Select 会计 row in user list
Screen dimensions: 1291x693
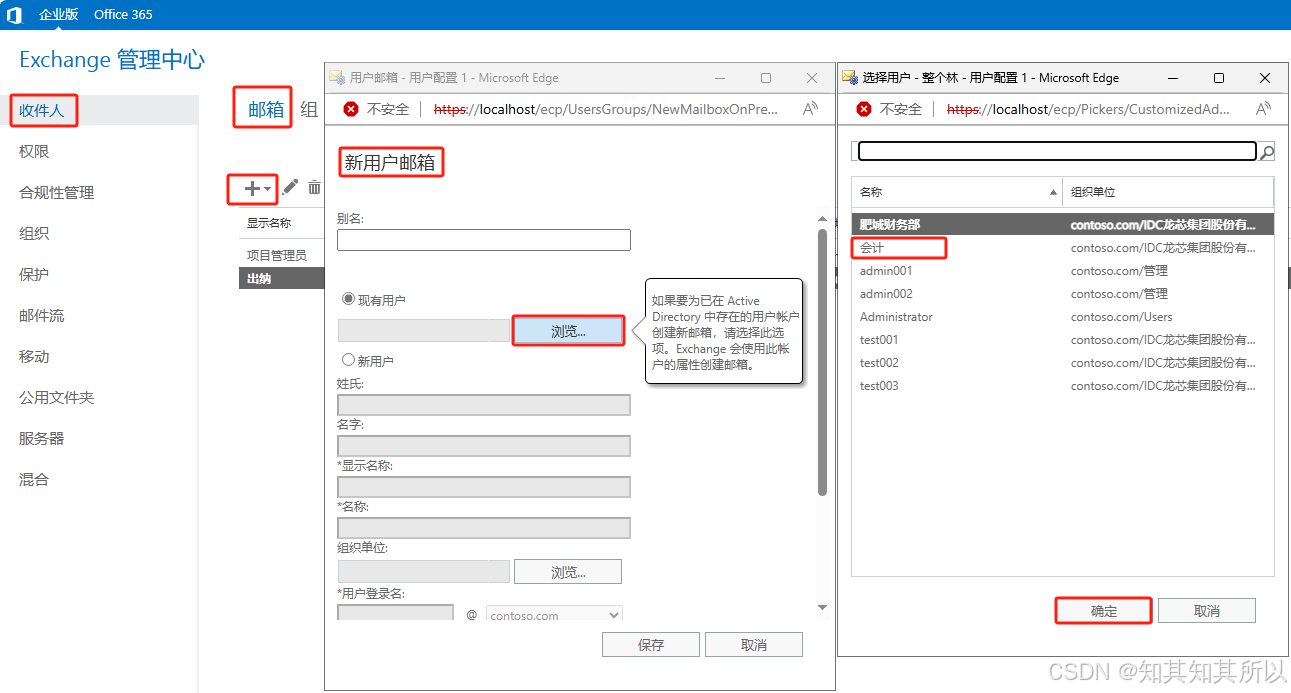point(1063,248)
